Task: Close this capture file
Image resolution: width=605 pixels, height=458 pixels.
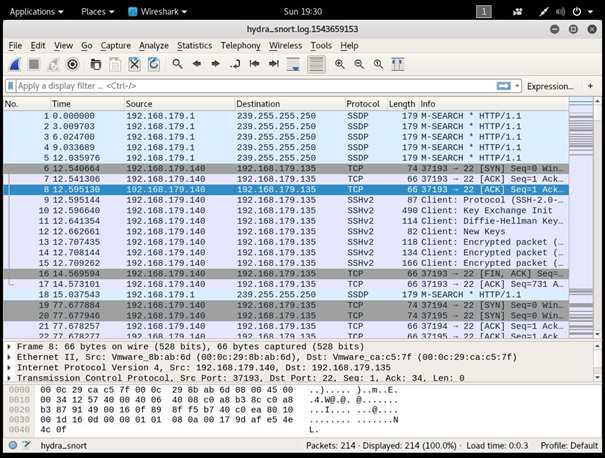Action: pos(134,64)
